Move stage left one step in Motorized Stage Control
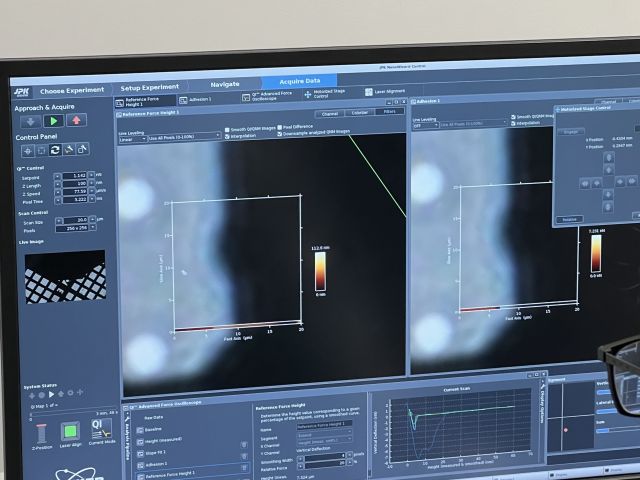Screen dimensions: 640x480 point(596,183)
